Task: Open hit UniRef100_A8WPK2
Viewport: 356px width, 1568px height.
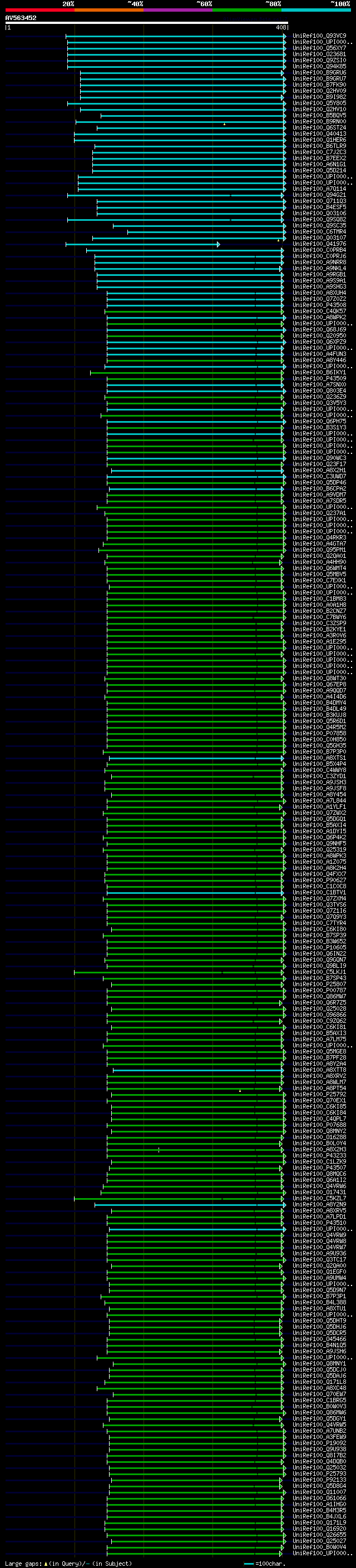Action: [319, 317]
